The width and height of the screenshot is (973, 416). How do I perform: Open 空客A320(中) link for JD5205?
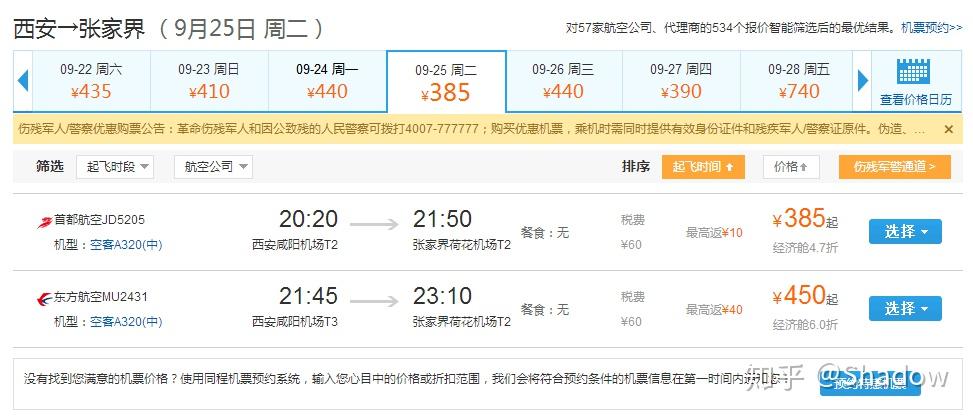(126, 245)
